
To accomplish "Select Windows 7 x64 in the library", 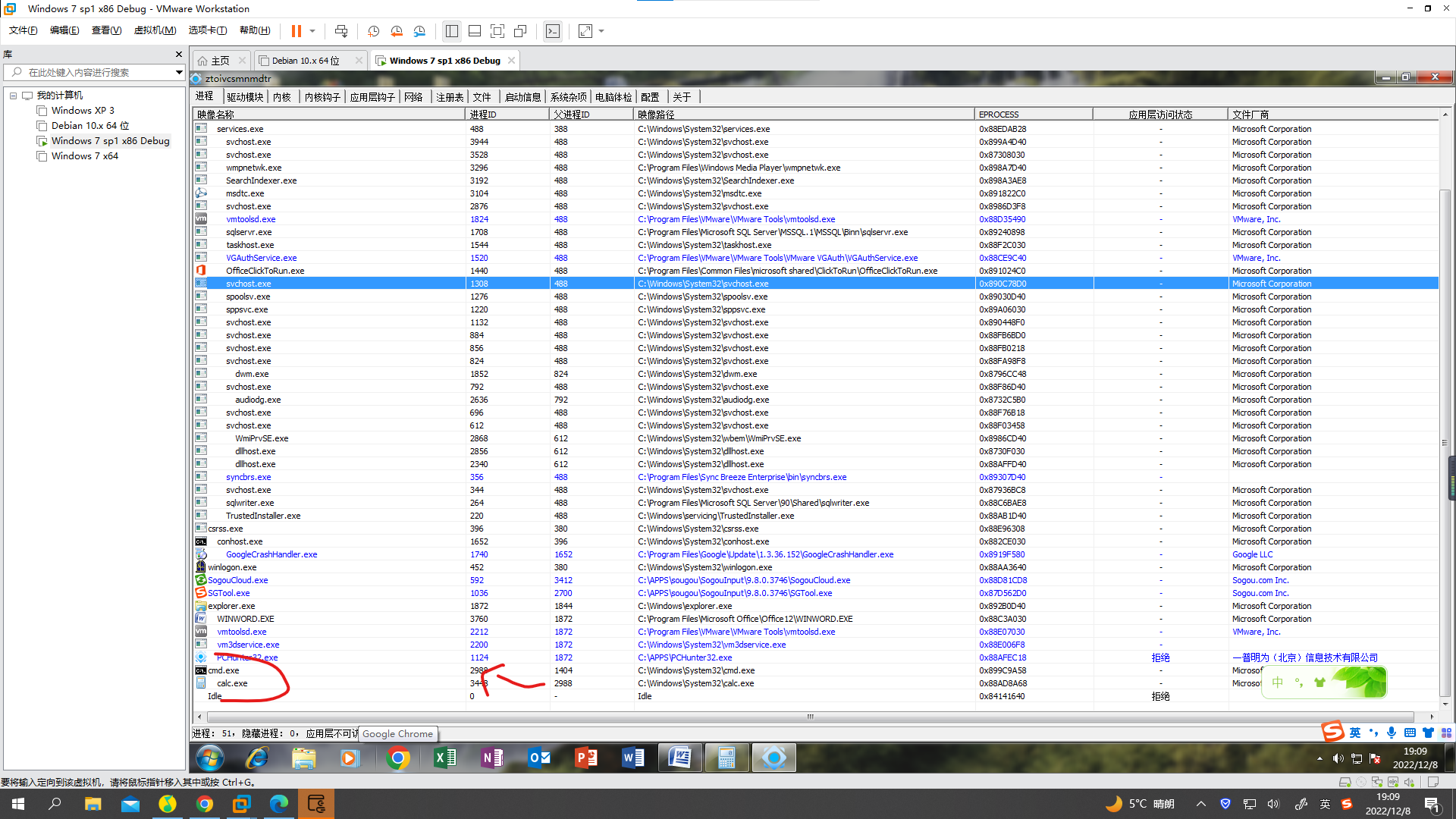I will click(84, 155).
